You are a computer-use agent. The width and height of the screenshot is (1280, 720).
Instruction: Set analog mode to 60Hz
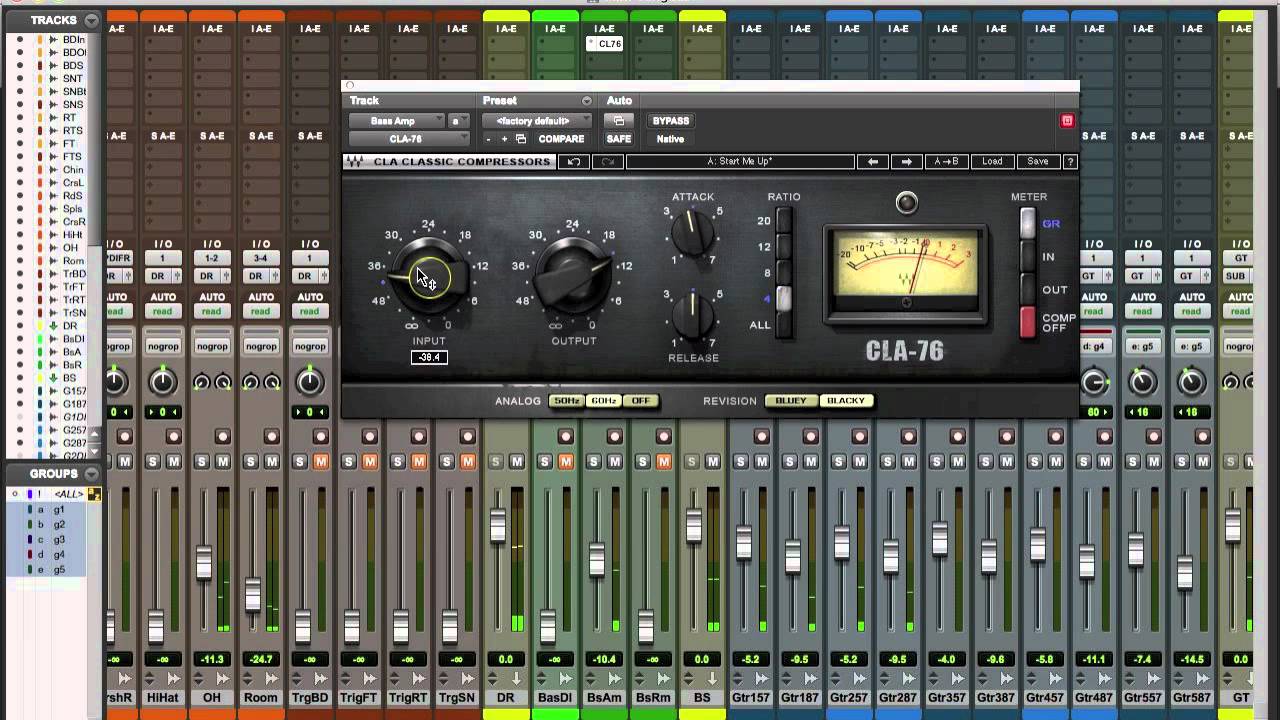(x=603, y=401)
